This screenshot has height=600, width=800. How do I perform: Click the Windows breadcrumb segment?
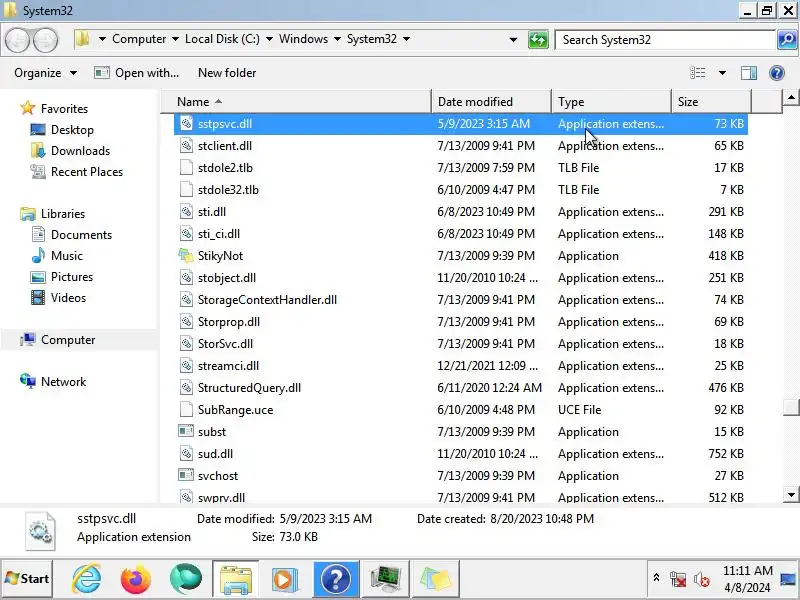pyautogui.click(x=304, y=39)
